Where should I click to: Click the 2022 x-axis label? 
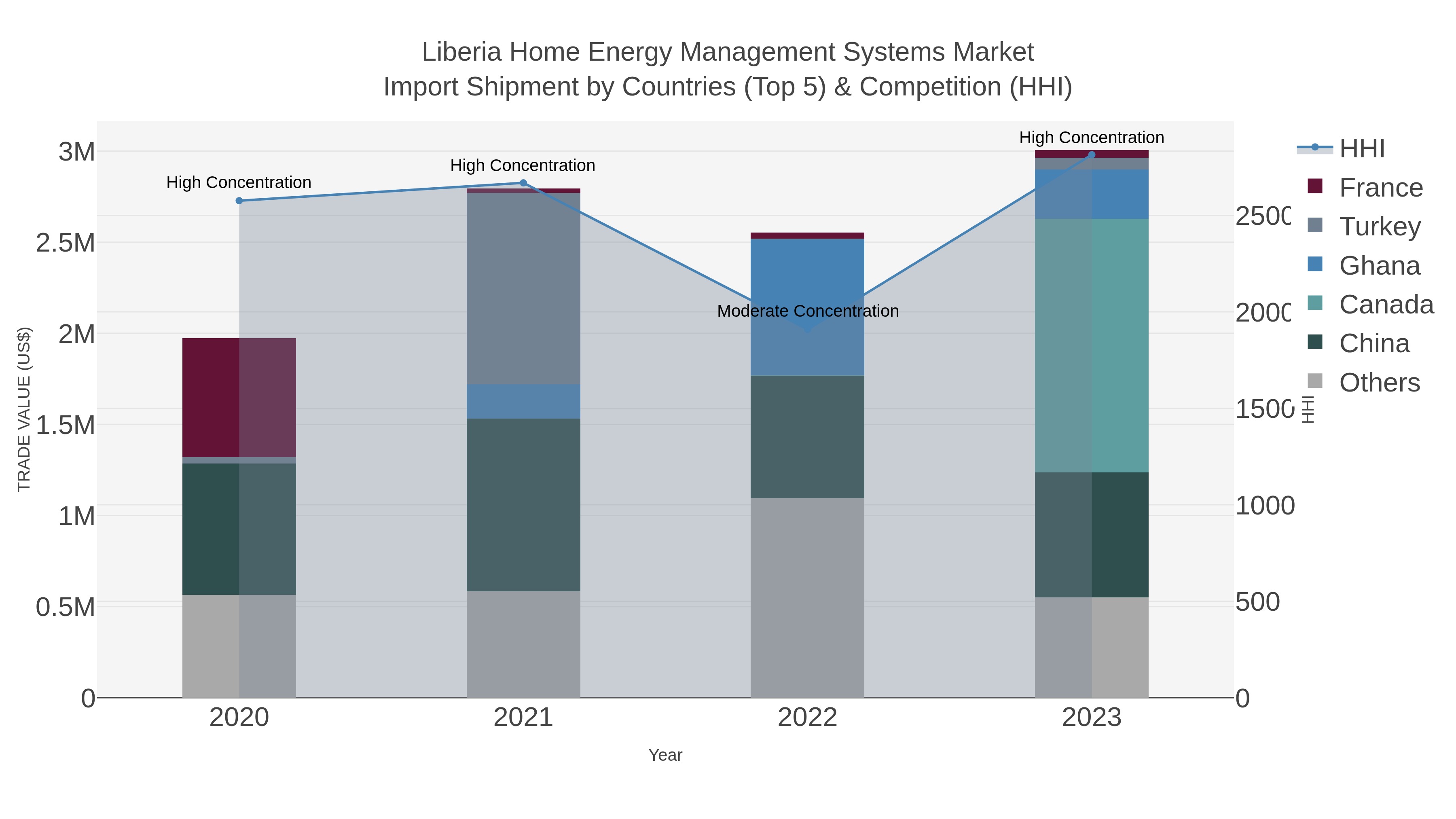[807, 718]
